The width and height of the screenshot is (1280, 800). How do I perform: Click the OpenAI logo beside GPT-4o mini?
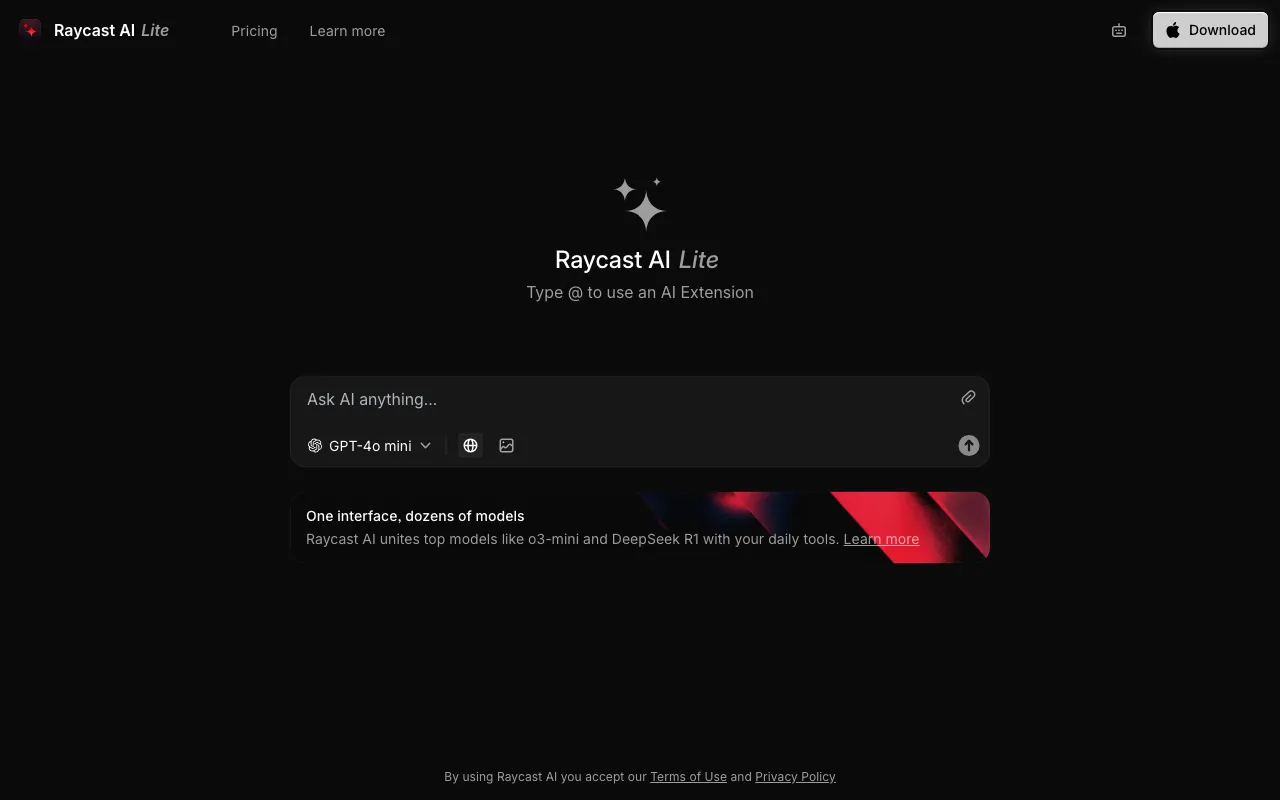click(315, 446)
